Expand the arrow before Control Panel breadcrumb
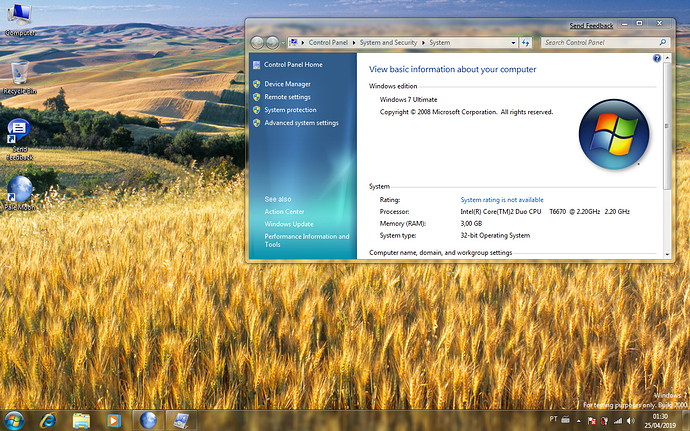The height and width of the screenshot is (431, 690). [x=303, y=43]
